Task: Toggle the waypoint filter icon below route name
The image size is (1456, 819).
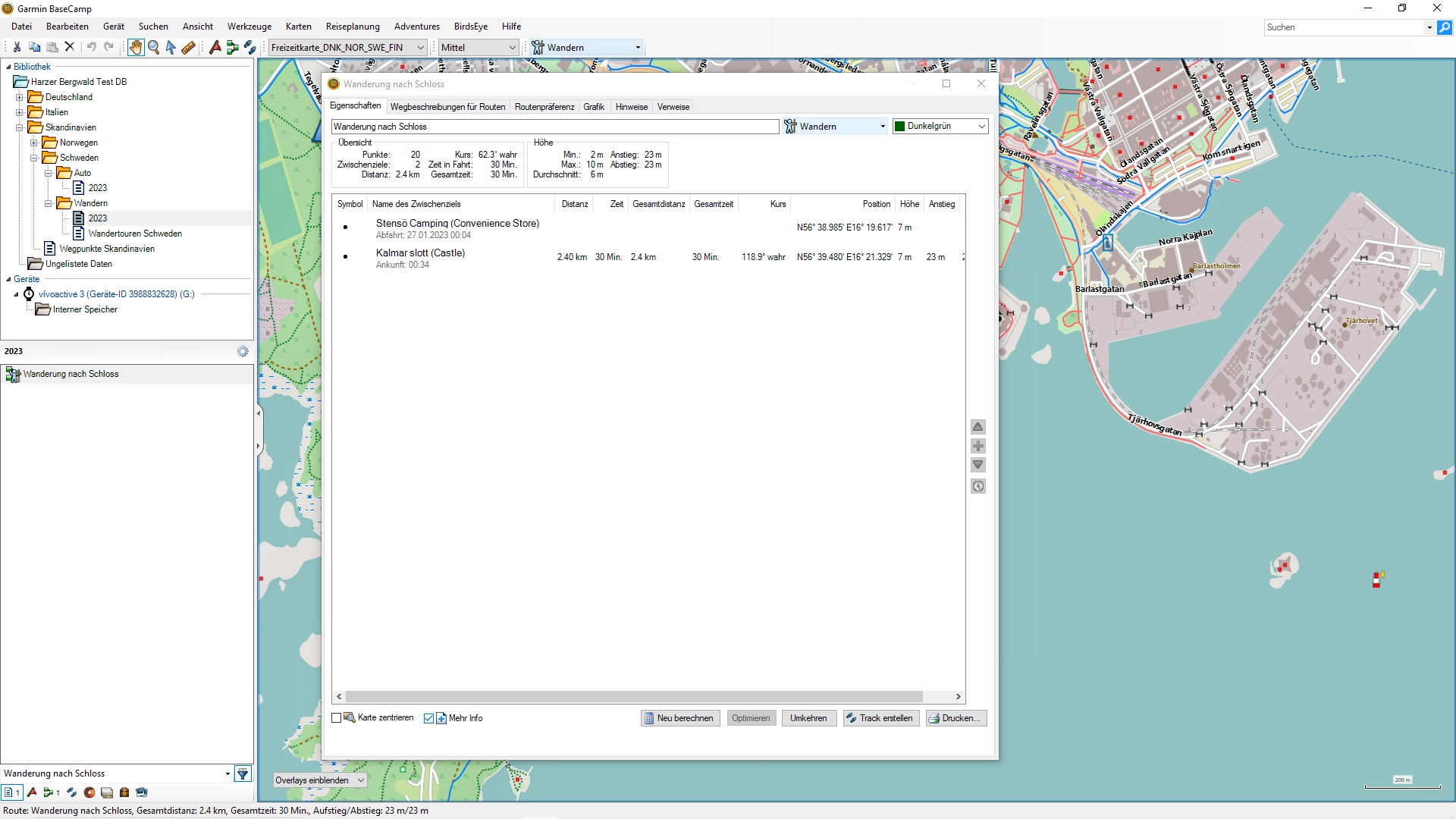Action: [x=31, y=792]
